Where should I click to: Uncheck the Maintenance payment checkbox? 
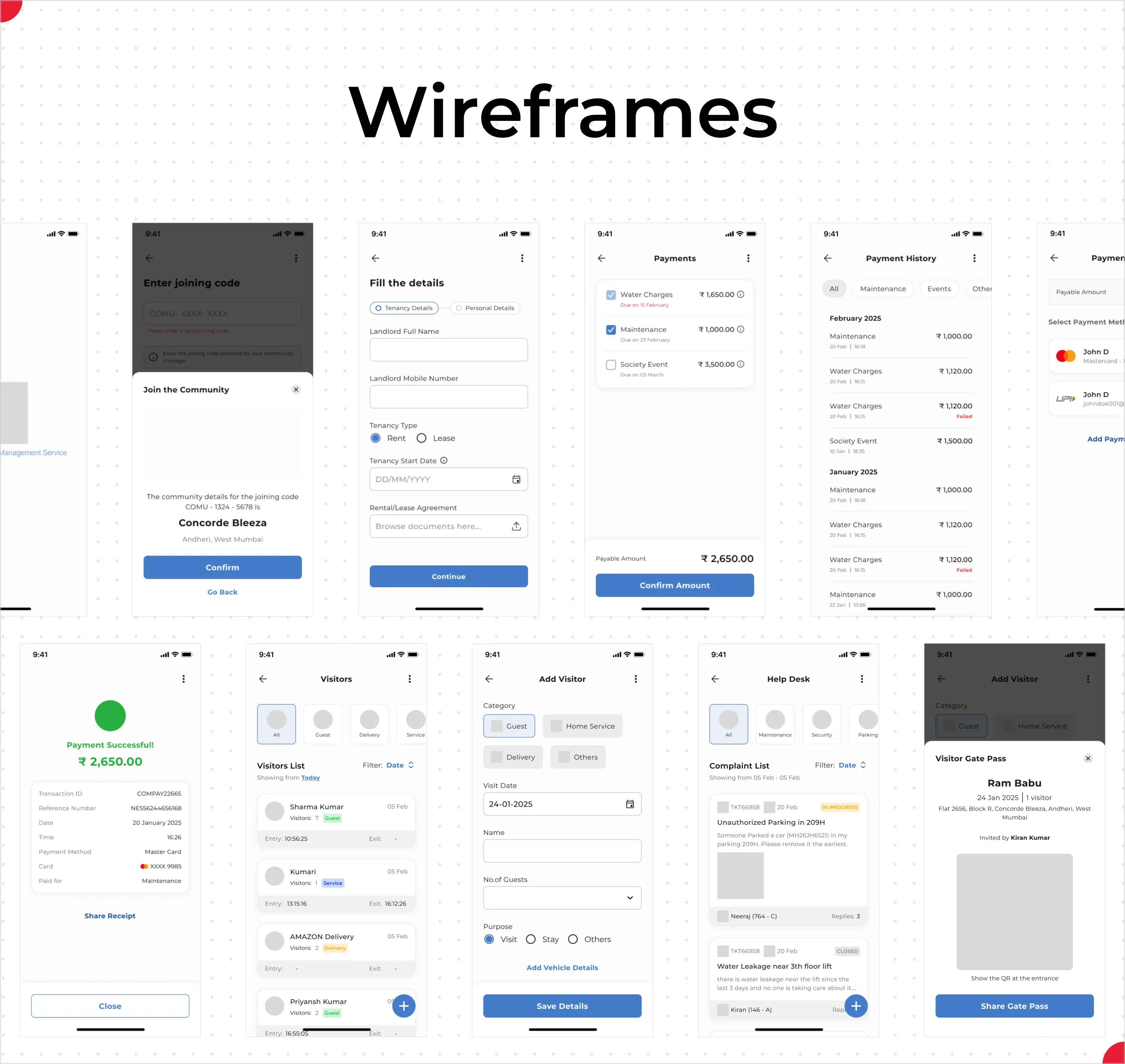tap(611, 329)
